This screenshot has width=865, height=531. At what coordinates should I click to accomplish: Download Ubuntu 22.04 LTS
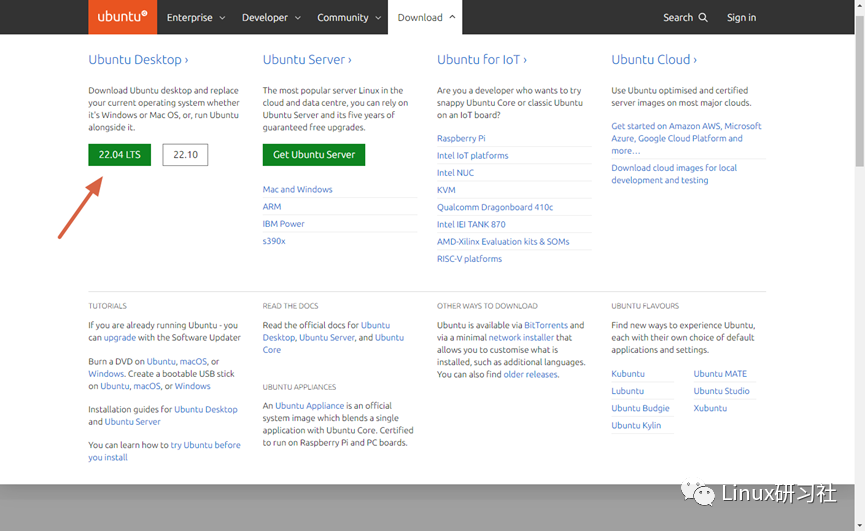coord(120,154)
